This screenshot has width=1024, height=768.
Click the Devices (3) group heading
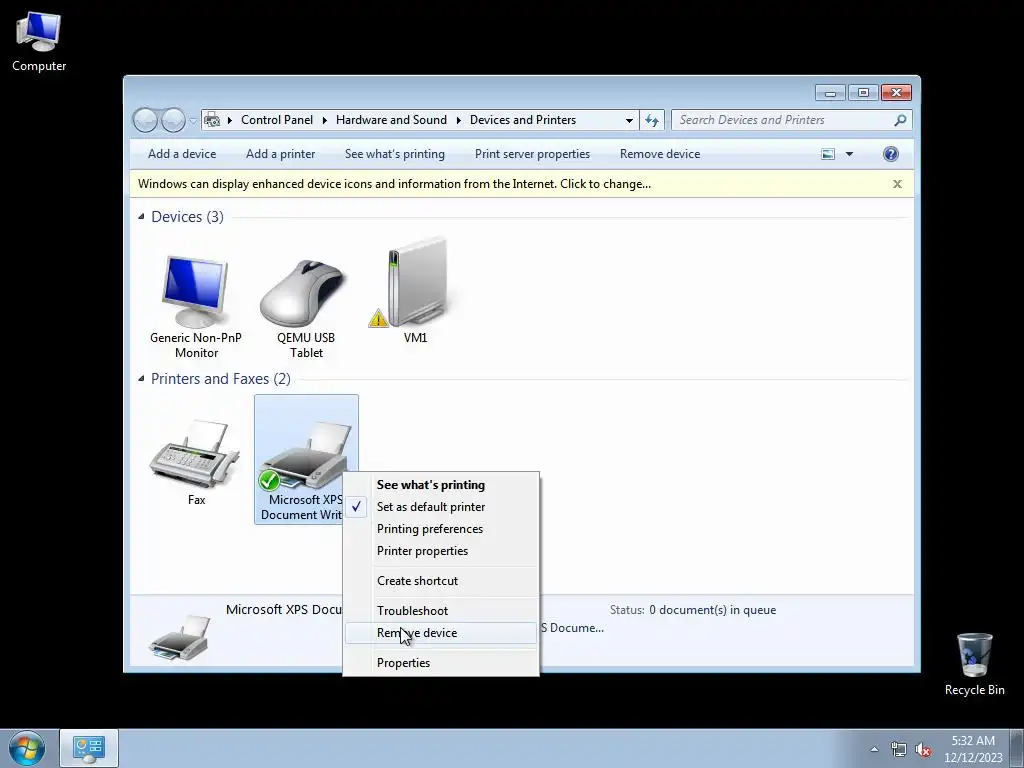(x=187, y=217)
